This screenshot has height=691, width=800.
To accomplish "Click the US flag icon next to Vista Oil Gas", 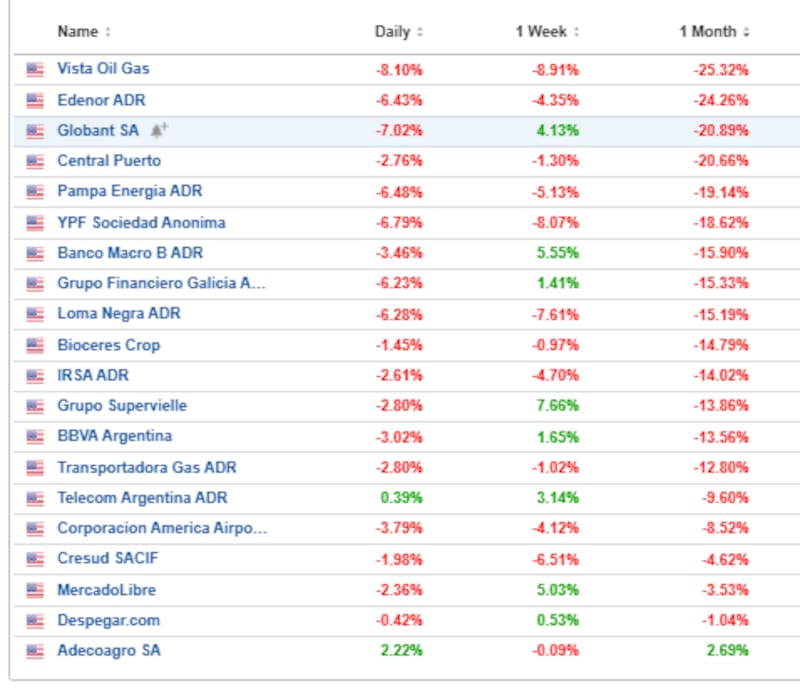I will (36, 69).
